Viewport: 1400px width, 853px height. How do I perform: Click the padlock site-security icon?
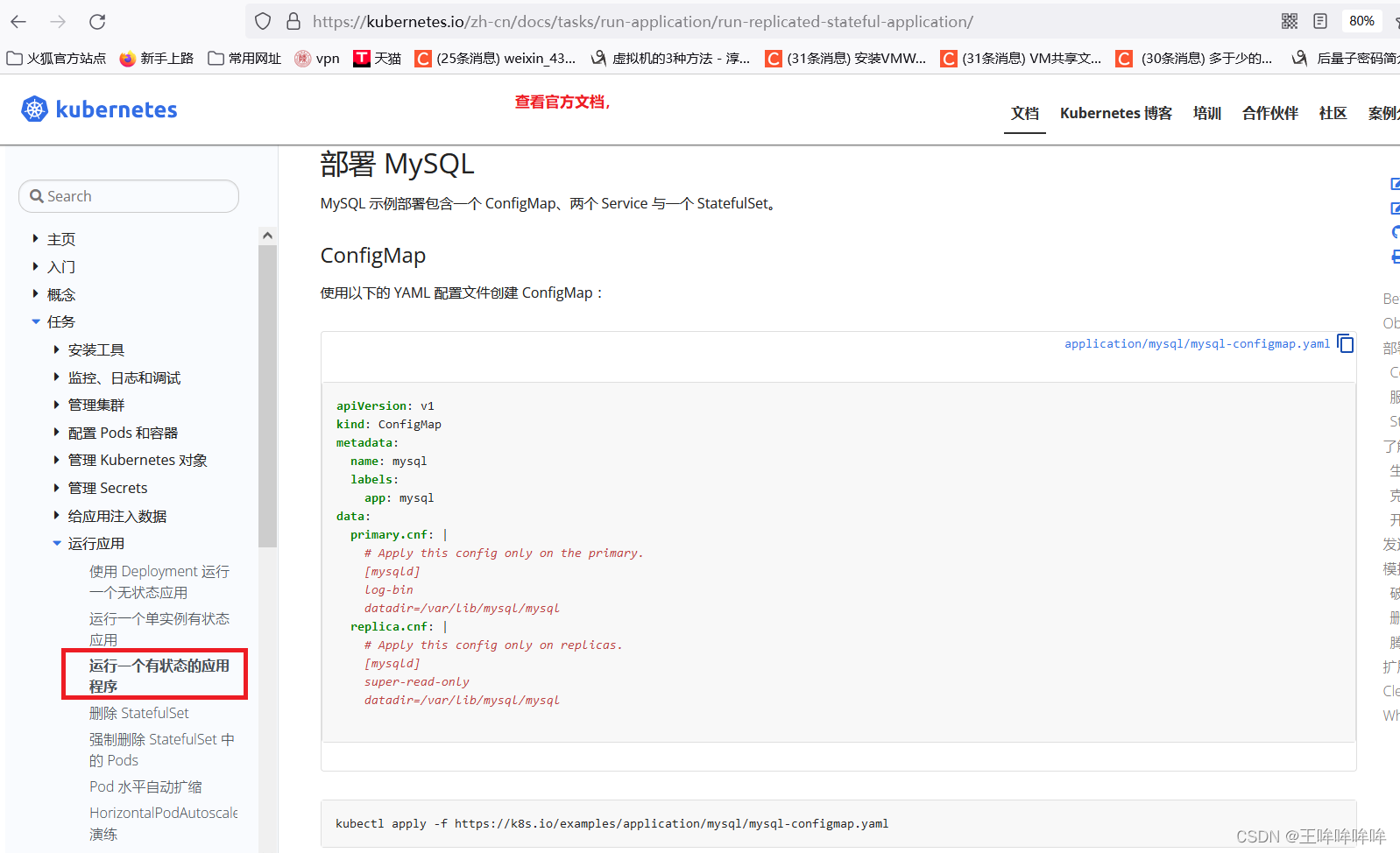(x=293, y=21)
